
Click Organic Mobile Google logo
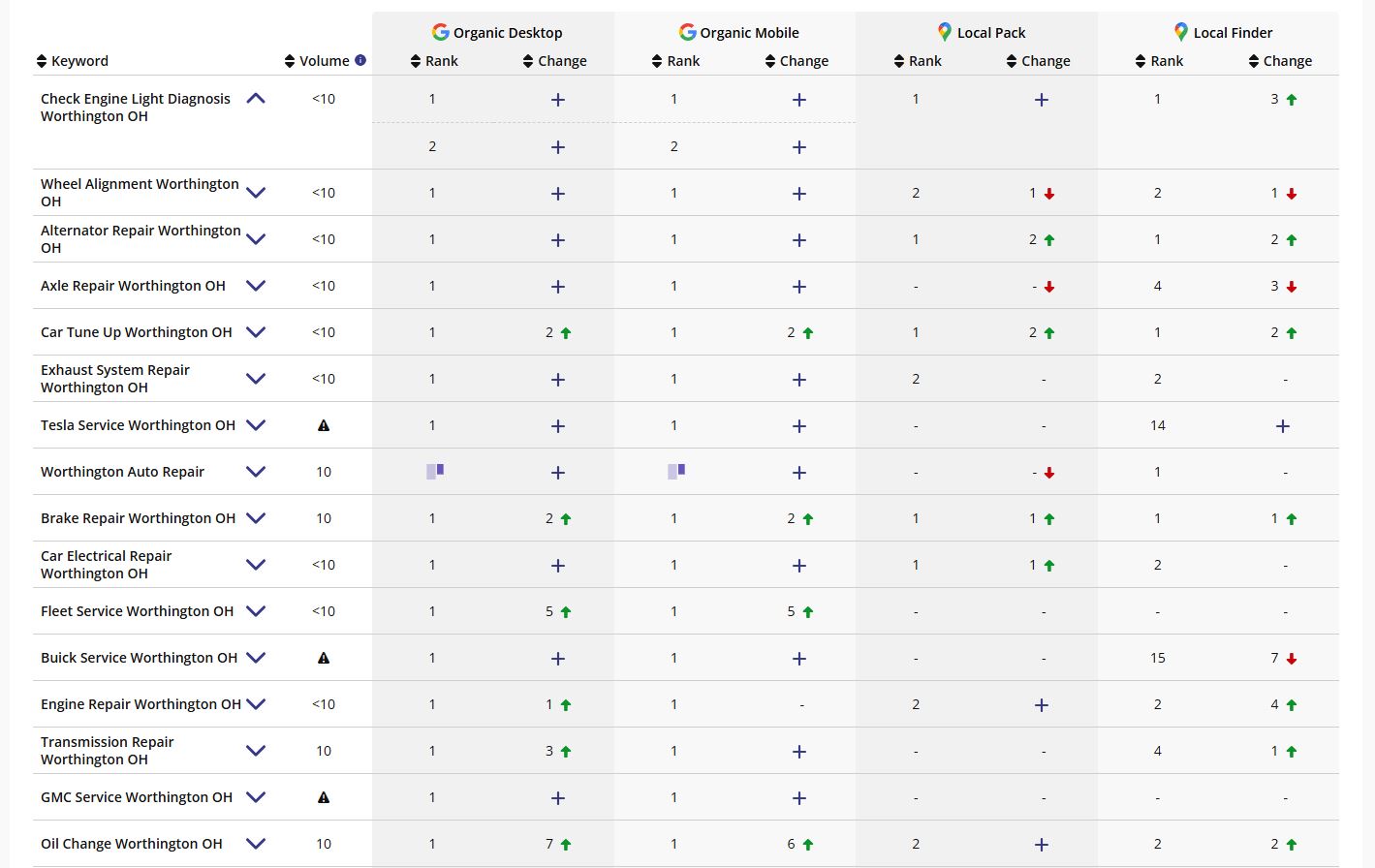[x=688, y=32]
